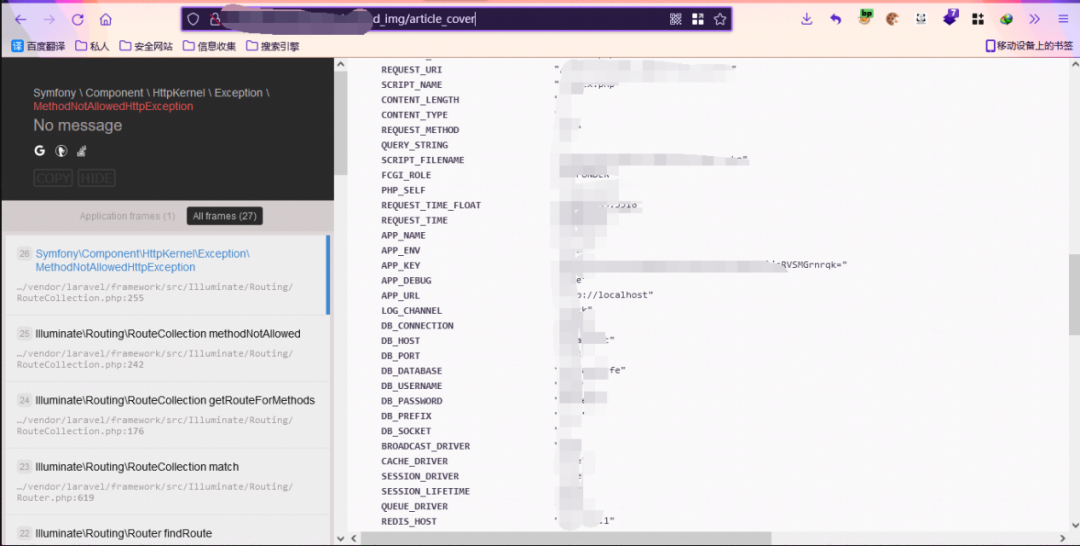The width and height of the screenshot is (1080, 546).
Task: Click the REDIS_HOST variable name
Action: pyautogui.click(x=408, y=522)
